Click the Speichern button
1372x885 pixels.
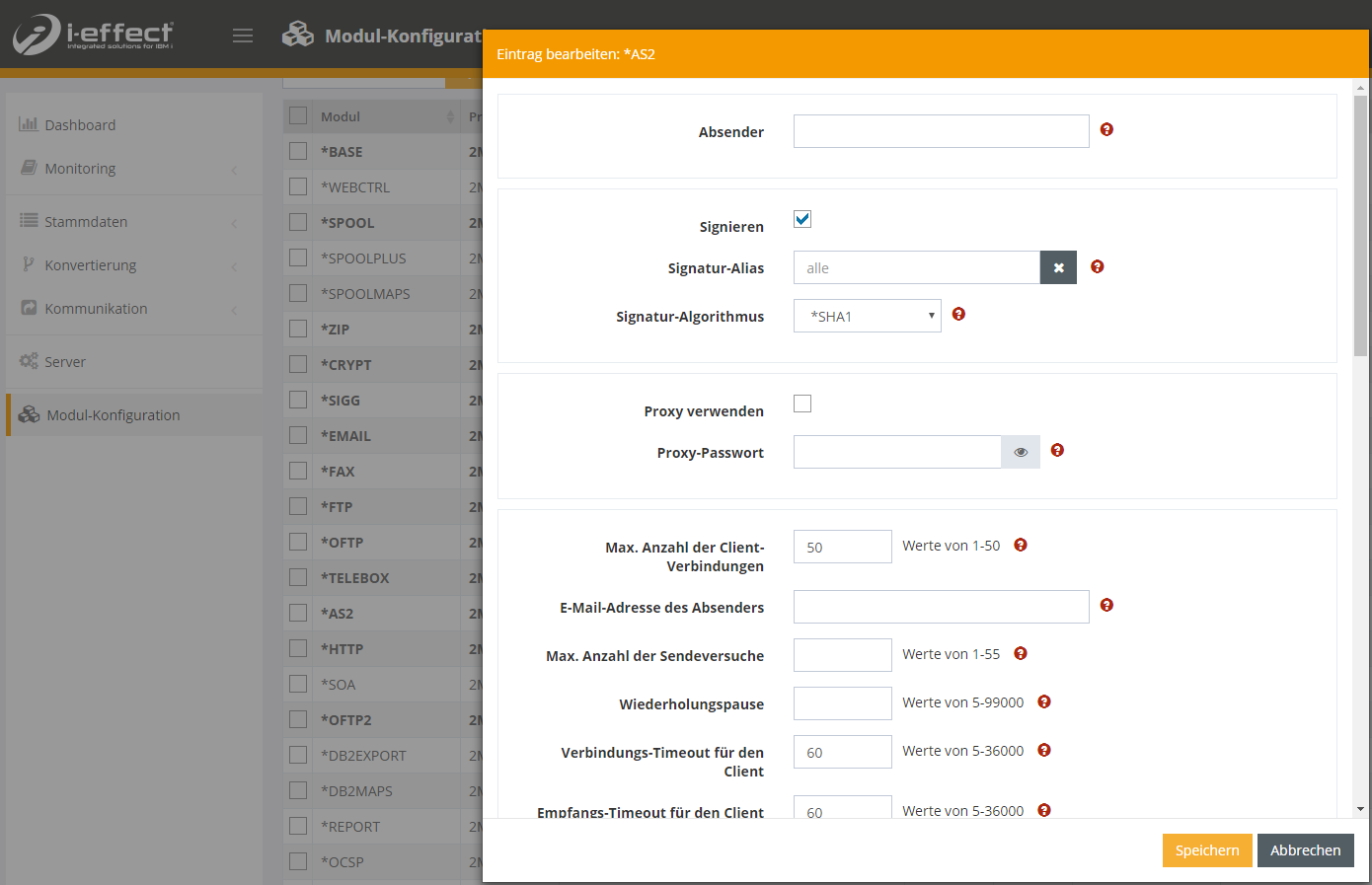pyautogui.click(x=1206, y=850)
